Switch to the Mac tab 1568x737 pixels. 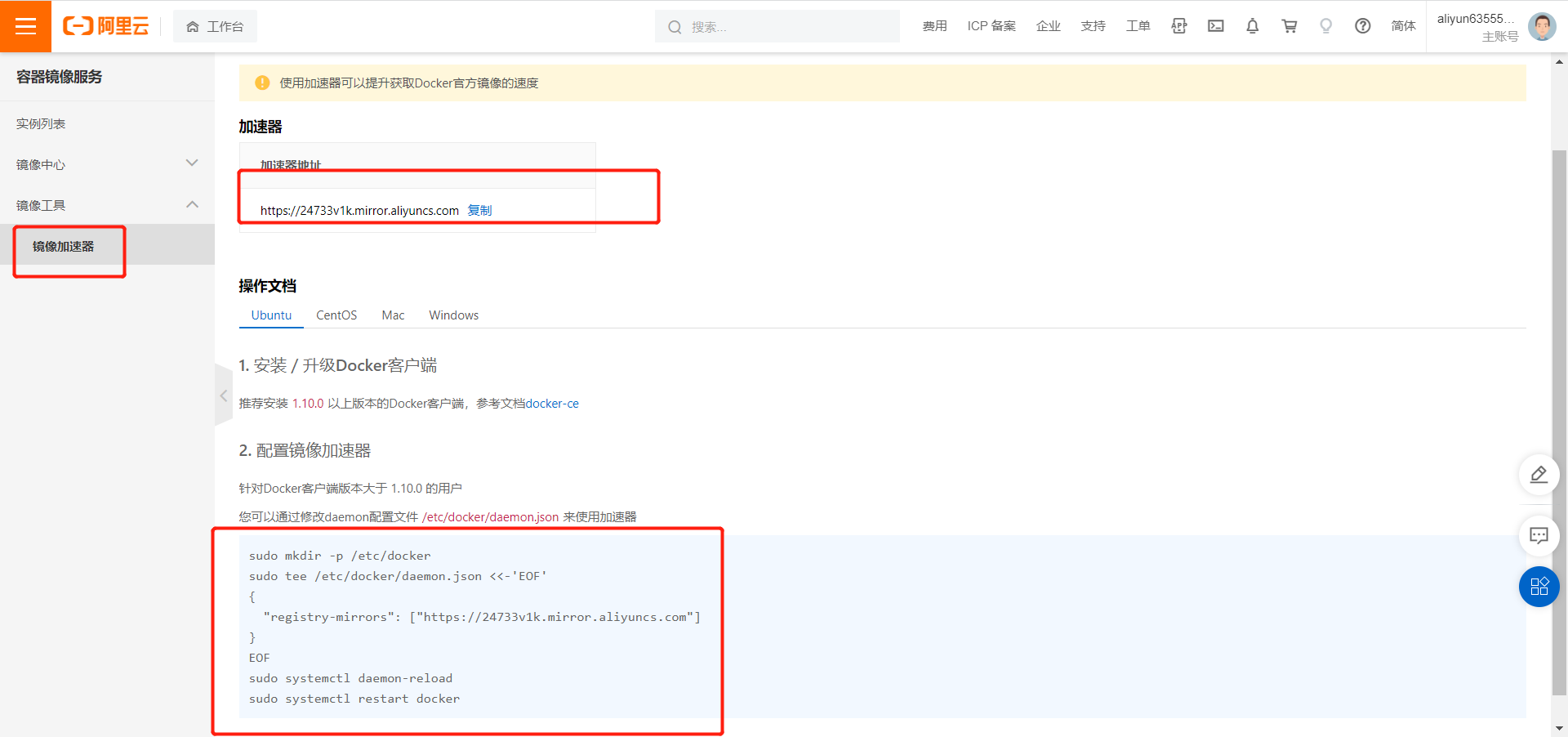tap(393, 315)
